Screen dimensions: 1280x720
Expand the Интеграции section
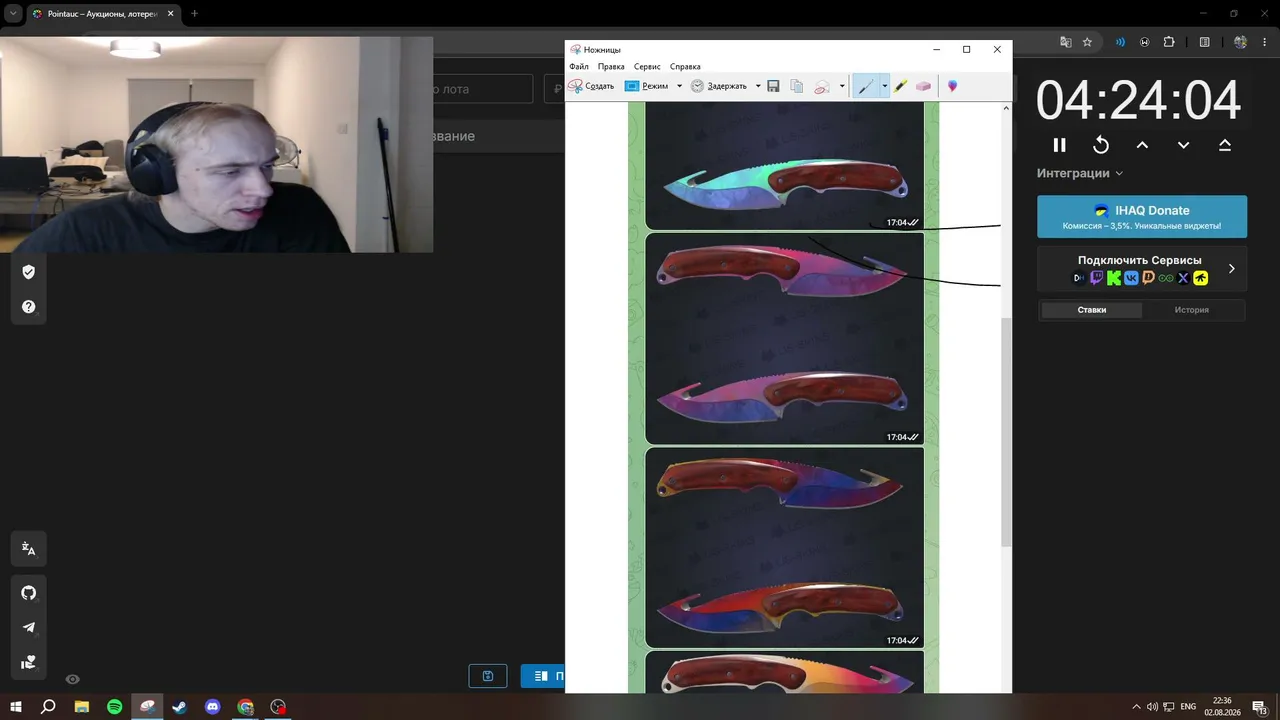pyautogui.click(x=1080, y=173)
